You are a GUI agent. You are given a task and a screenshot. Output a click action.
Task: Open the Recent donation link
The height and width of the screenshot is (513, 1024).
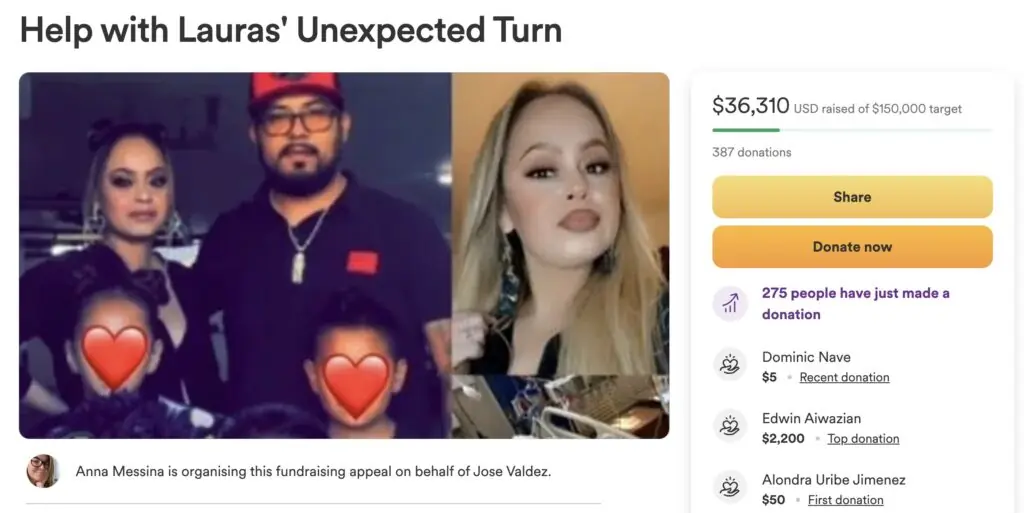pyautogui.click(x=844, y=377)
